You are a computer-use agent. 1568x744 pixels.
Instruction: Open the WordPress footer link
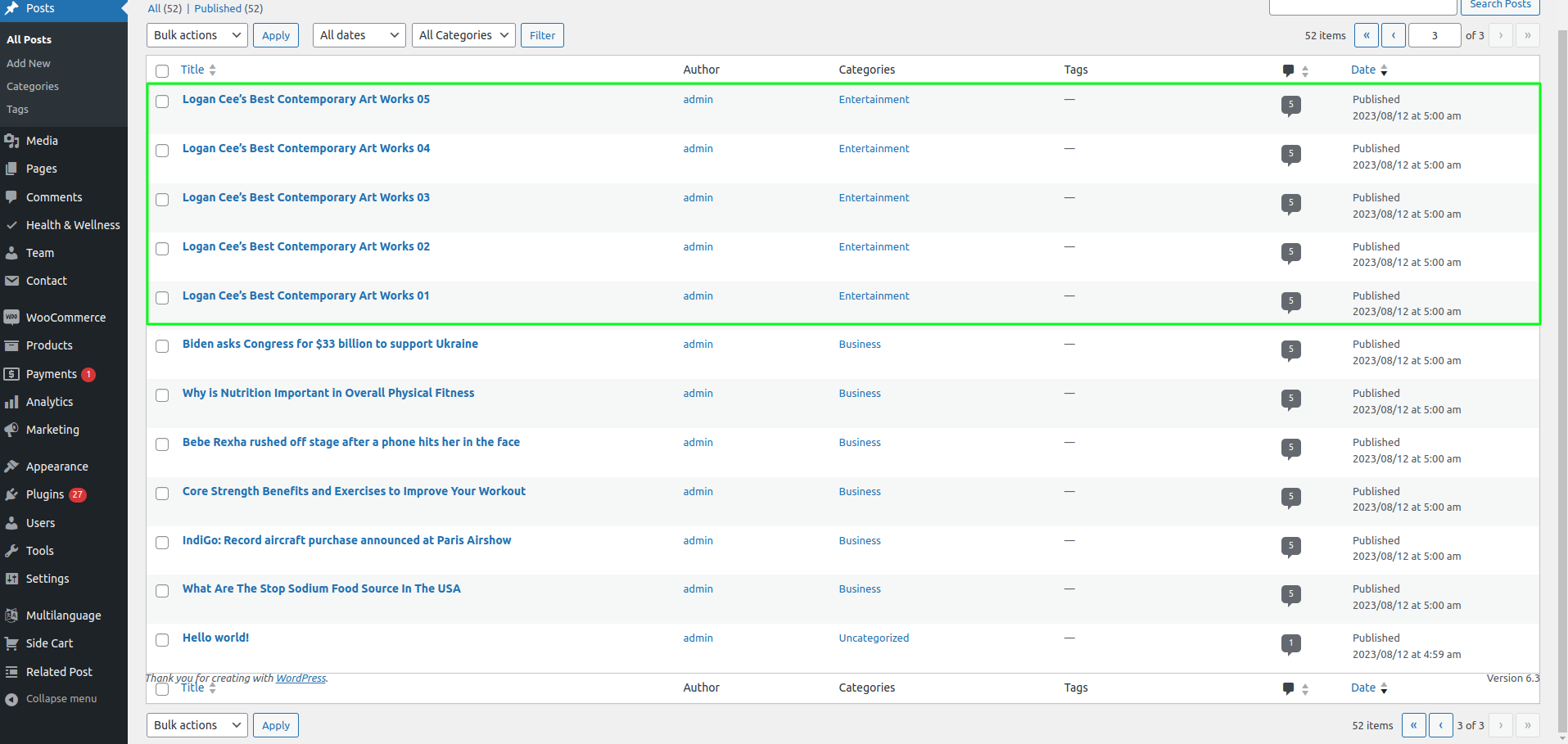pos(300,678)
